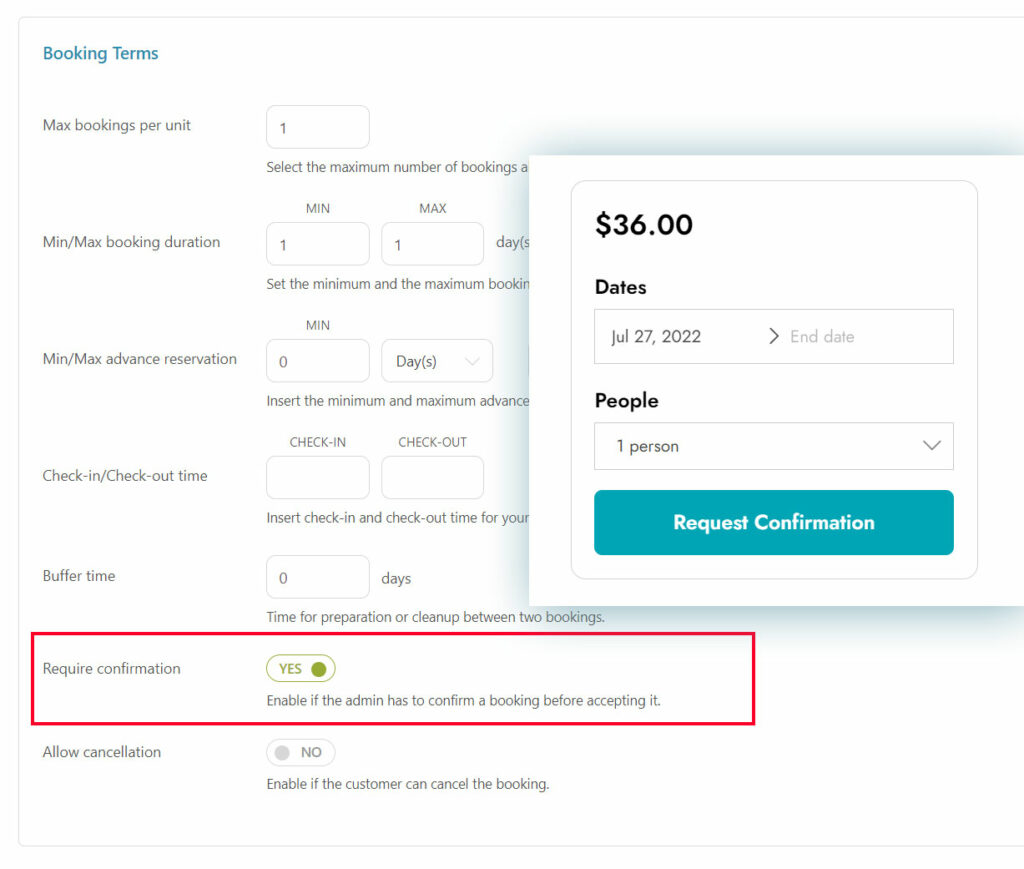1024x869 pixels.
Task: Click the Buffer time days field
Action: (x=318, y=577)
